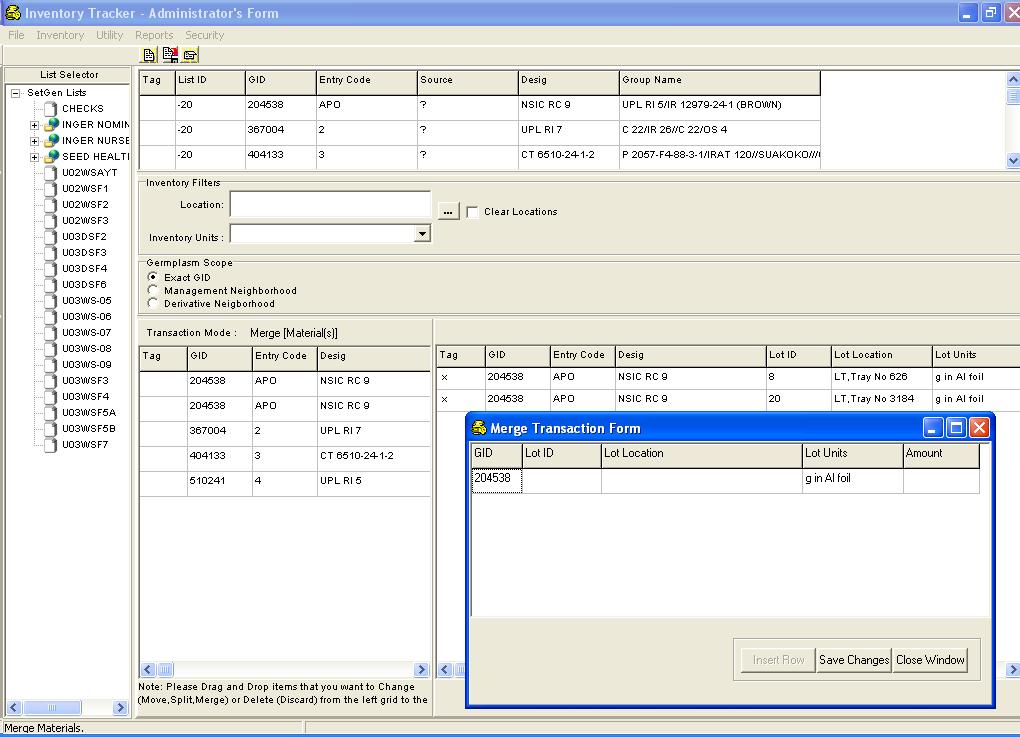Choose Management Neighborhood germplasm scope
The height and width of the screenshot is (737, 1020).
(153, 290)
